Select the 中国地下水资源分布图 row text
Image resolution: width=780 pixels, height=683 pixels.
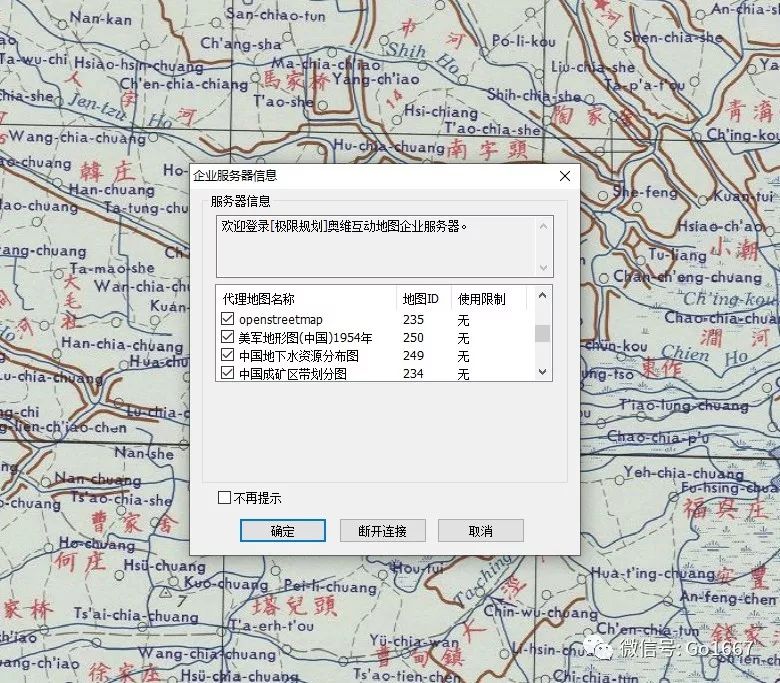[x=298, y=356]
